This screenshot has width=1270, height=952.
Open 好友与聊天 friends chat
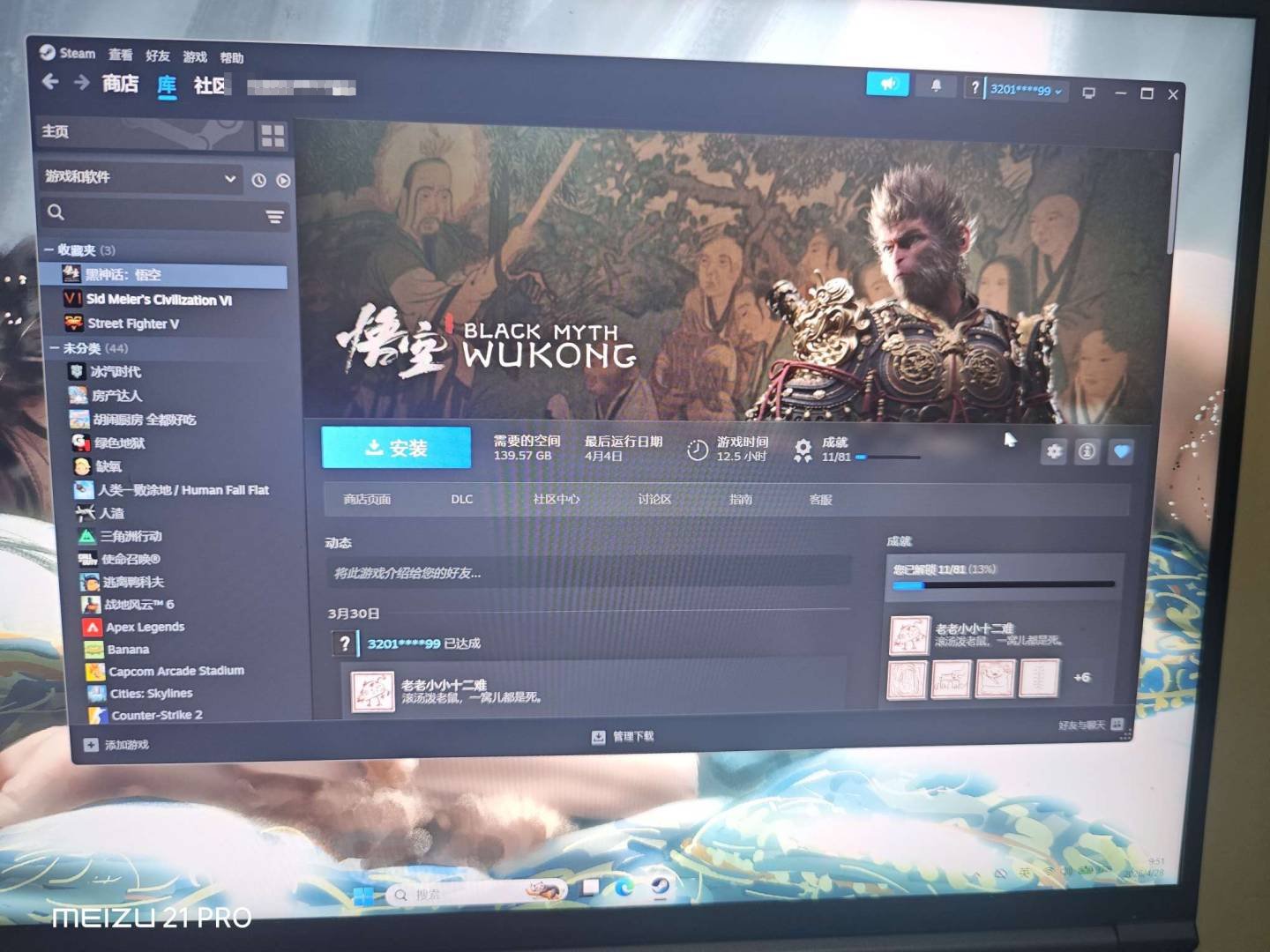tap(1090, 725)
